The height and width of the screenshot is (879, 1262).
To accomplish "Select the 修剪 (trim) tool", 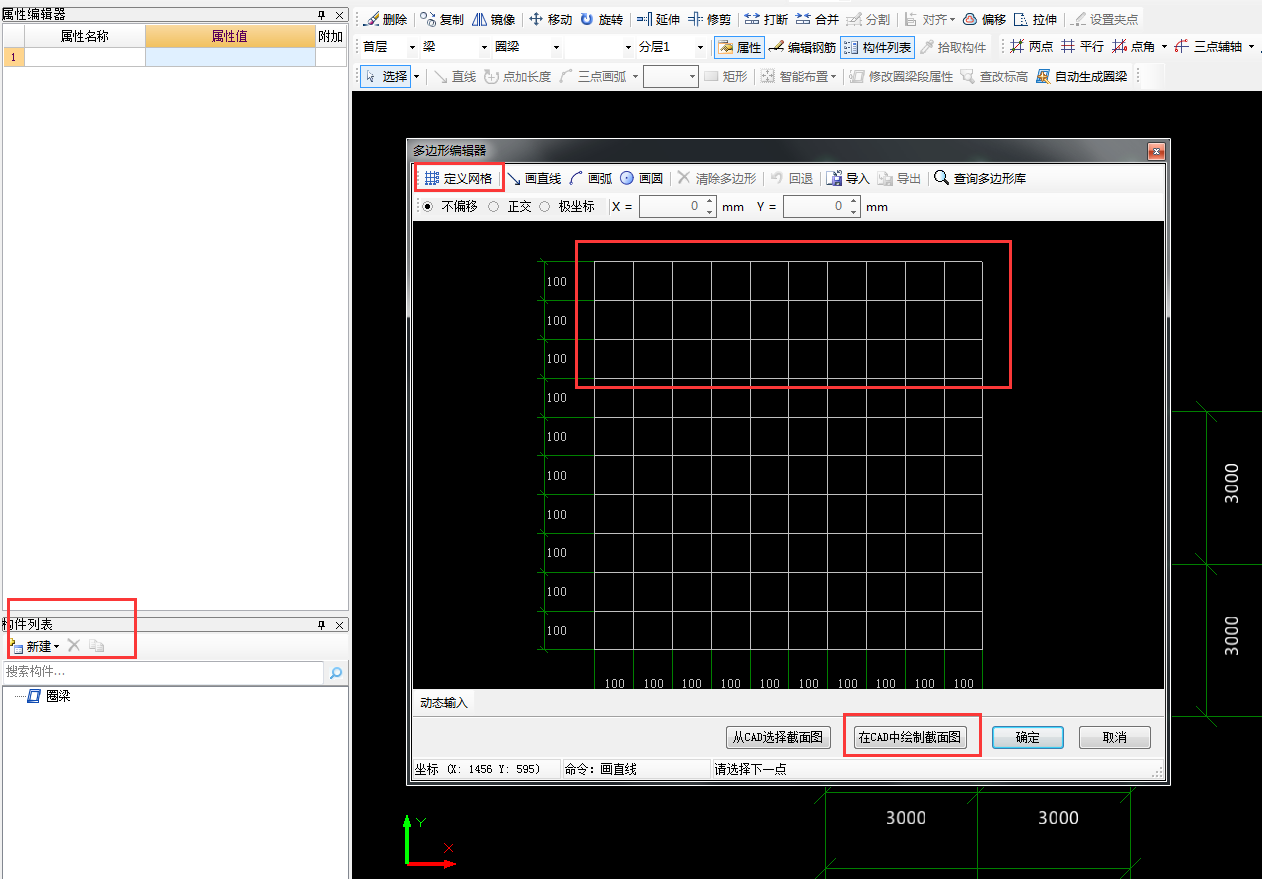I will point(709,19).
